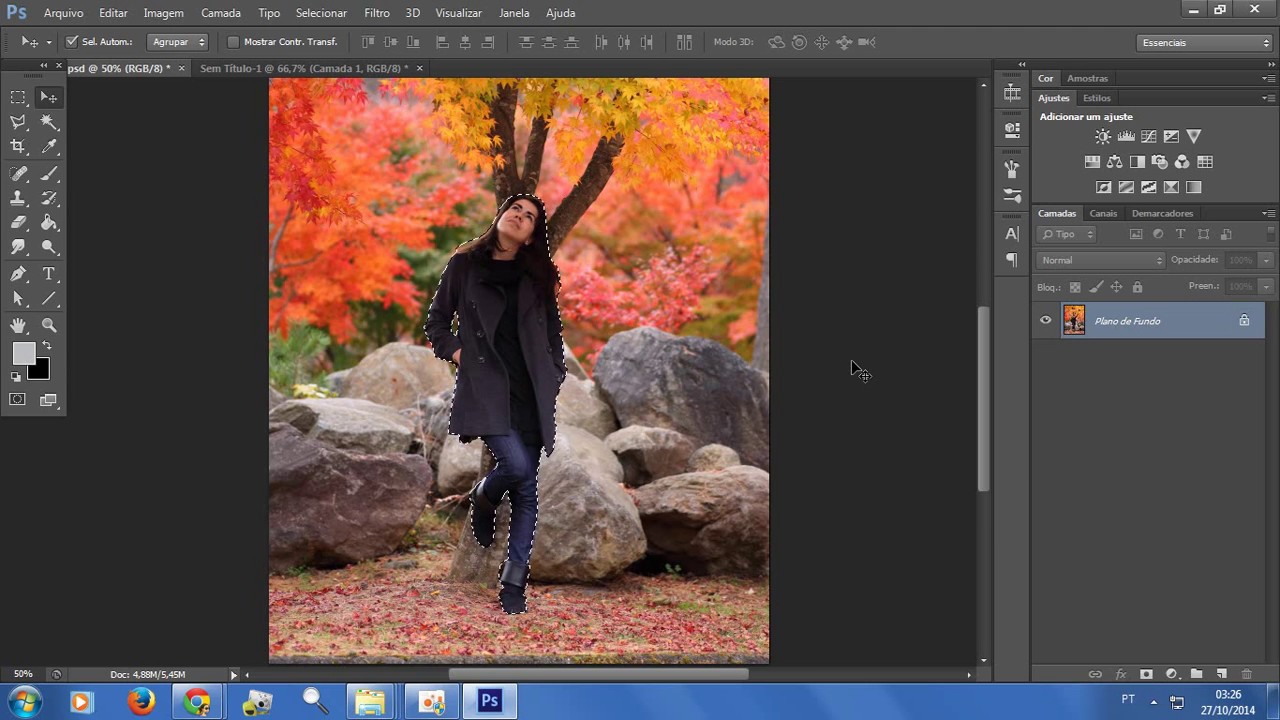Screen dimensions: 1280x720
Task: Toggle Quick Mask mode
Action: pos(17,400)
